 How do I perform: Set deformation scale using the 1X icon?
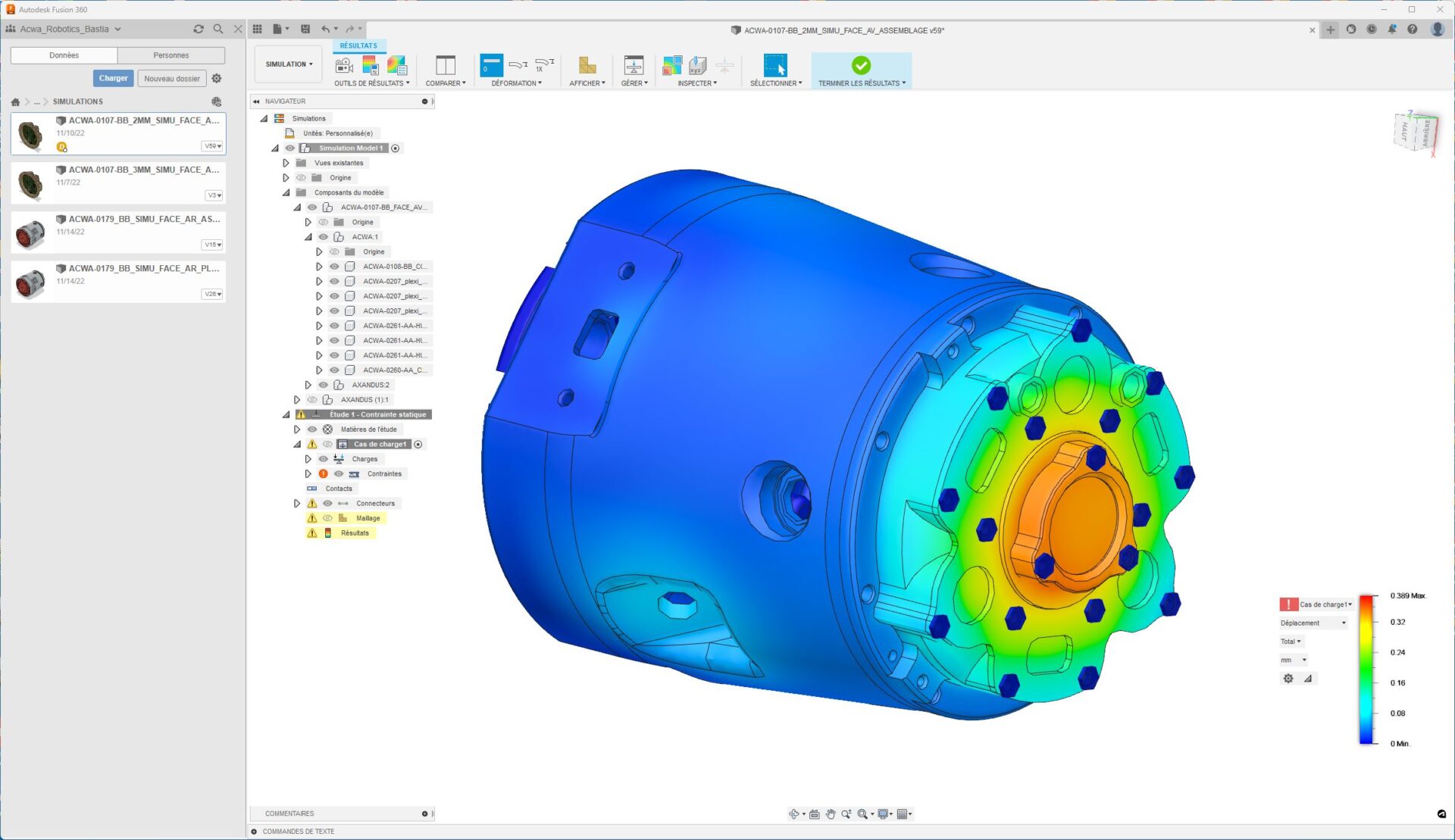point(541,66)
